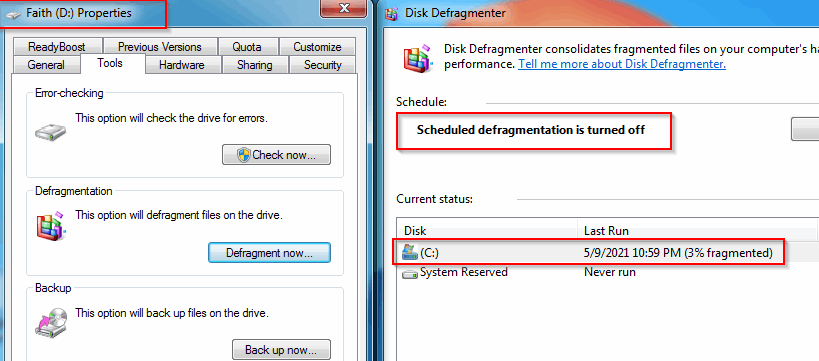Screen dimensions: 819x361
Task: Click the Disk Defragmenter header icon
Action: coord(417,59)
